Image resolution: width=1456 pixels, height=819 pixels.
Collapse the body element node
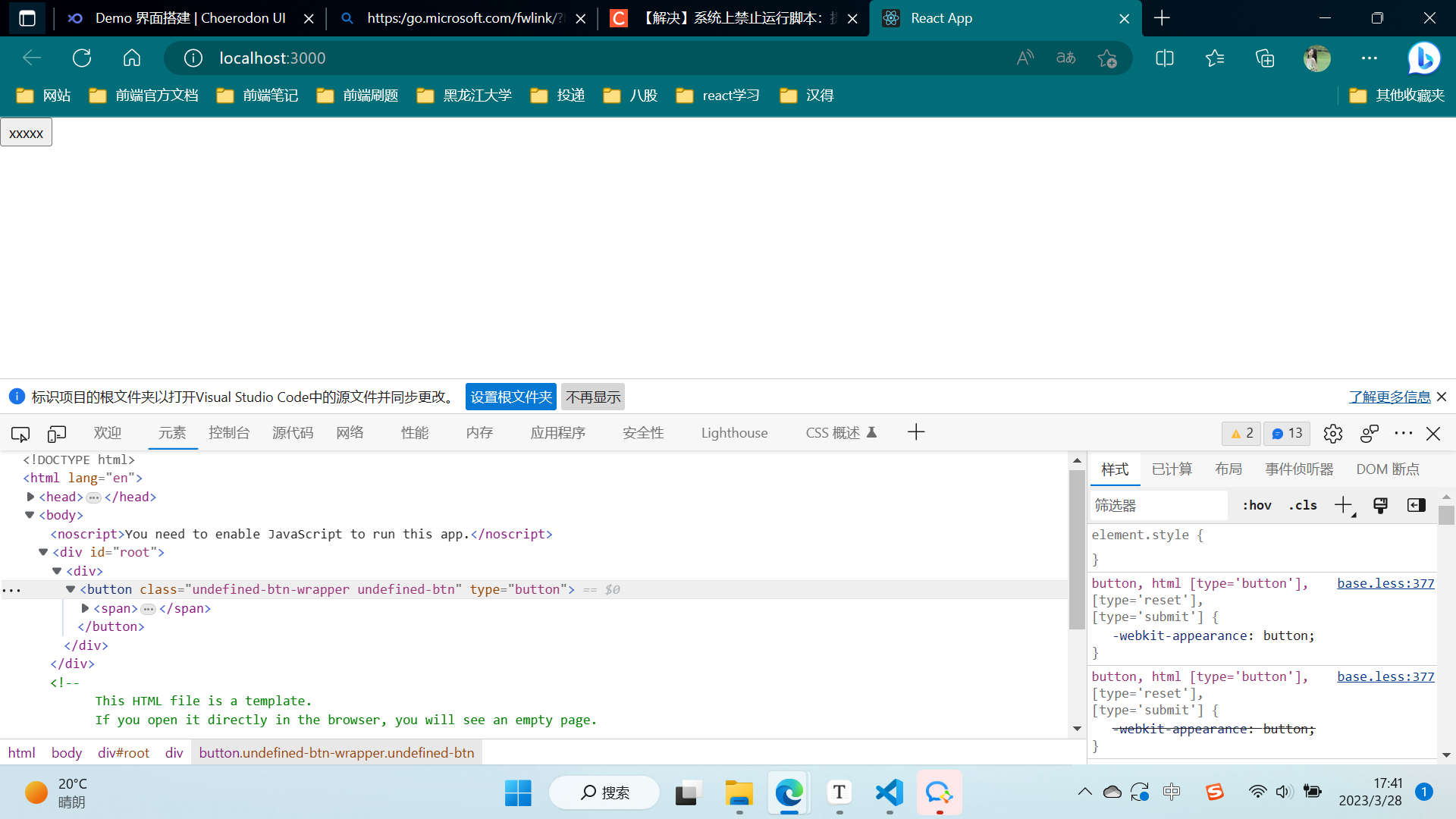(x=29, y=515)
